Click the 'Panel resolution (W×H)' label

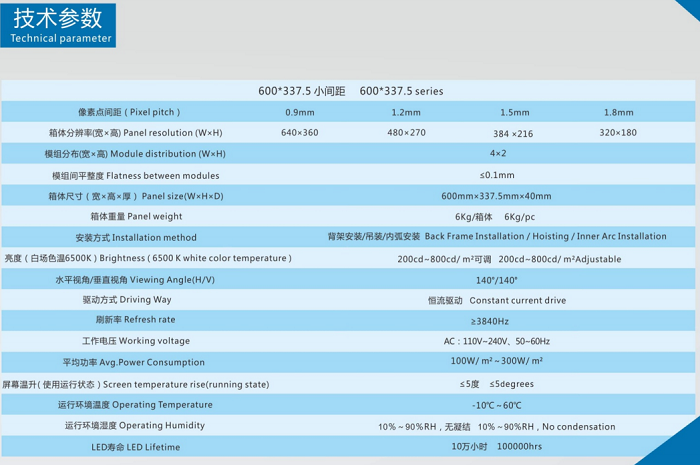[x=173, y=133]
